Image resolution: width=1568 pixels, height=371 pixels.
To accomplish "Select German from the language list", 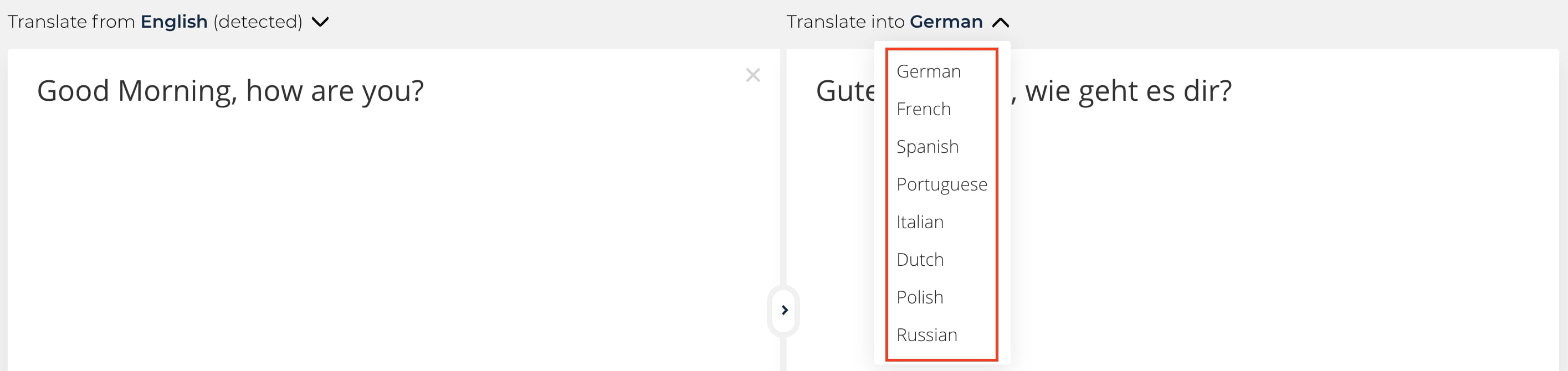I will (928, 72).
